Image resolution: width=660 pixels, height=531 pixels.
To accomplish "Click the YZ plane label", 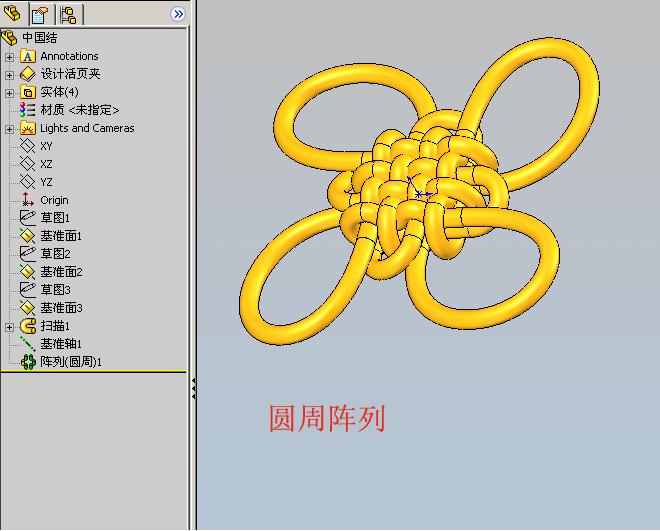I will (46, 183).
